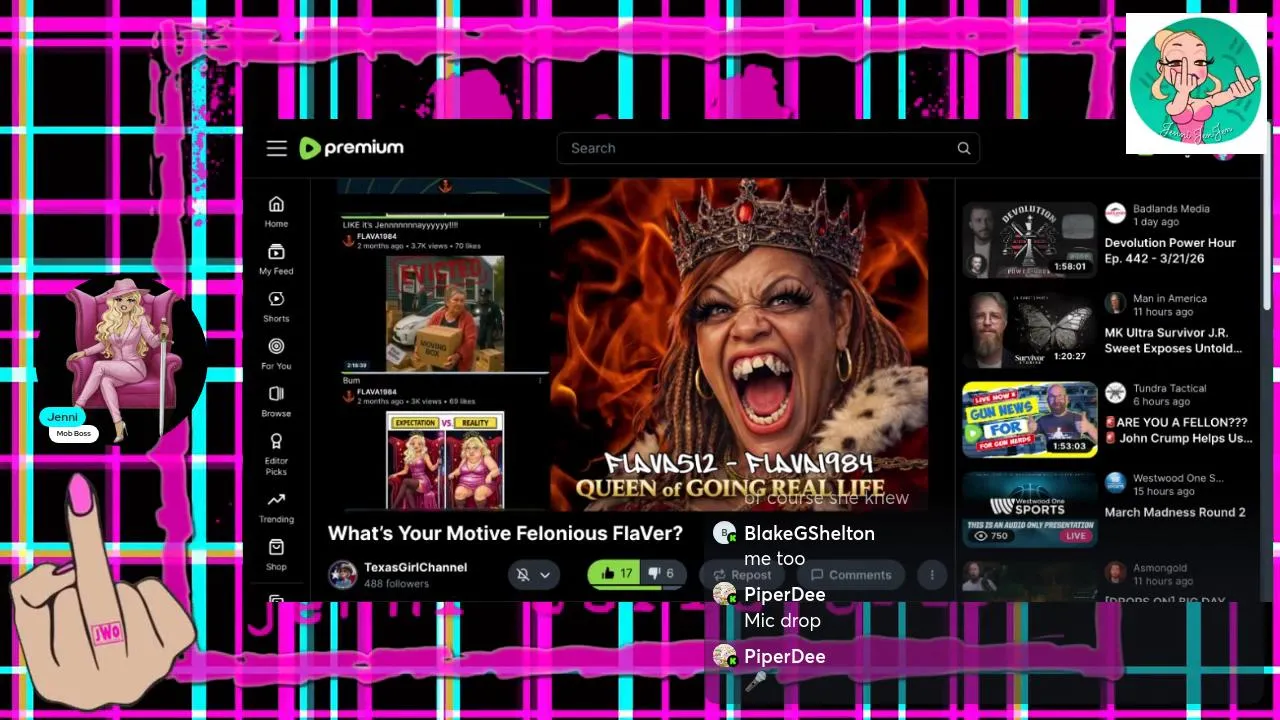Click the Badlands Media channel avatar

point(1115,213)
